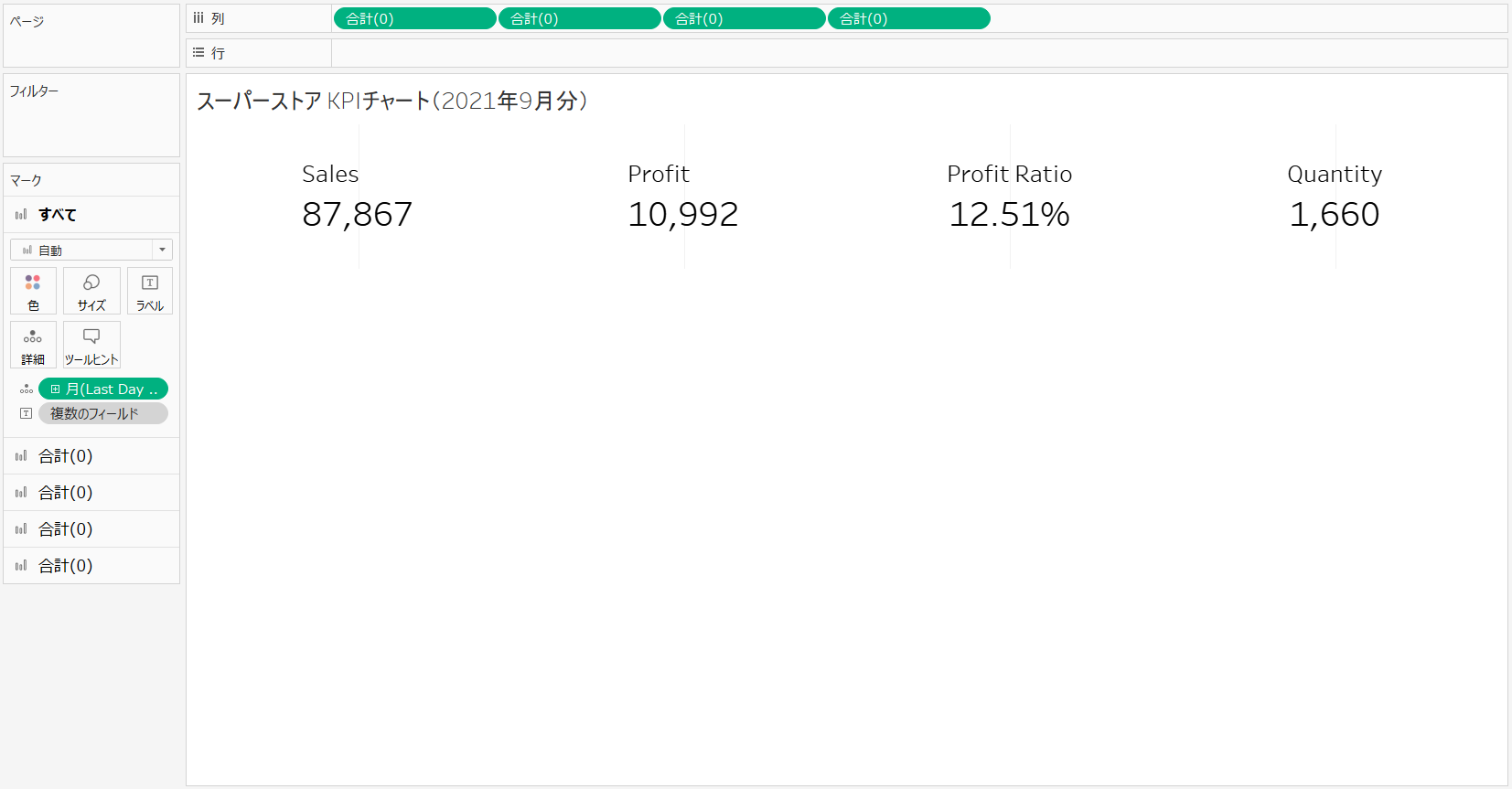Open the 色 (color) marks button
The image size is (1512, 789).
(33, 291)
